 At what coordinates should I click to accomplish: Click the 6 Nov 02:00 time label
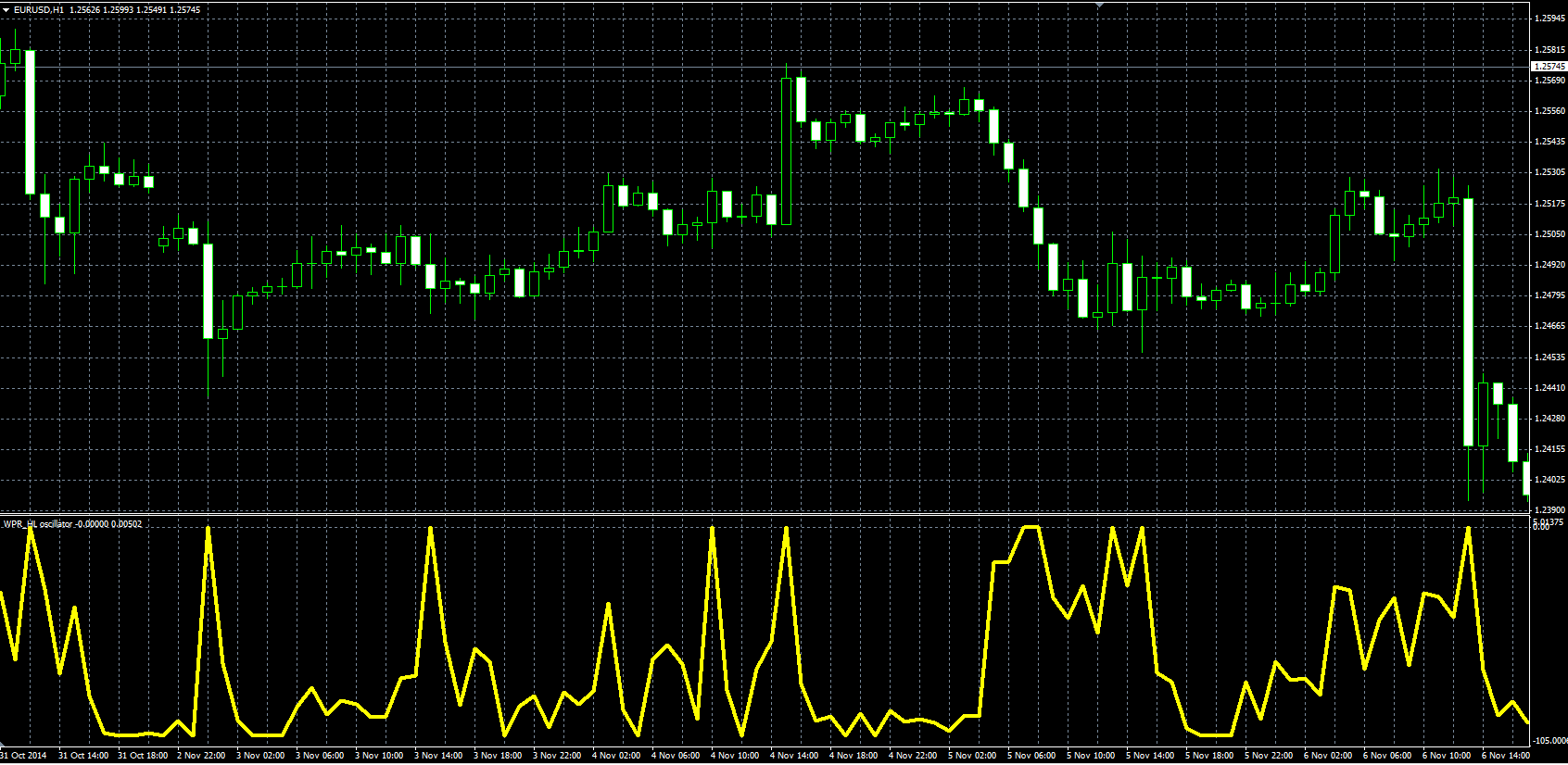tap(1328, 756)
